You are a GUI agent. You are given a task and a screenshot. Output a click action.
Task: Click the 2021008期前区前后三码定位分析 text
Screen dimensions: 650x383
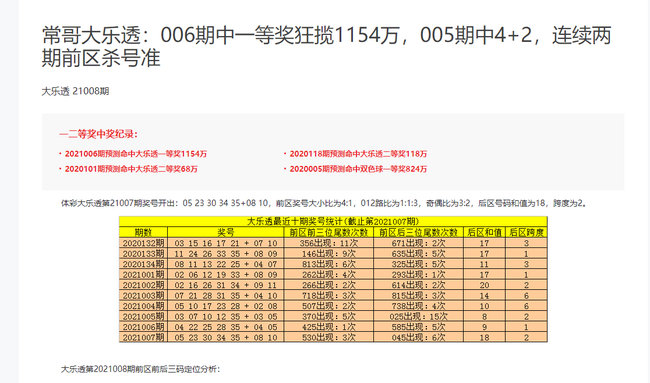click(x=141, y=369)
